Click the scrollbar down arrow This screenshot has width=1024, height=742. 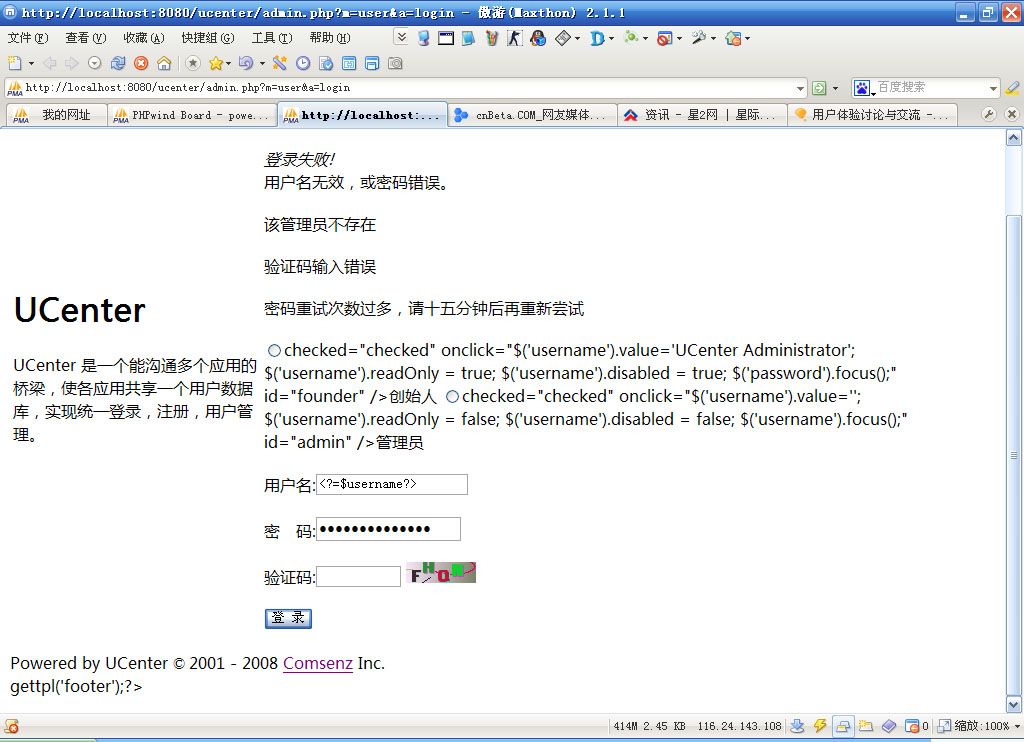coord(1014,705)
